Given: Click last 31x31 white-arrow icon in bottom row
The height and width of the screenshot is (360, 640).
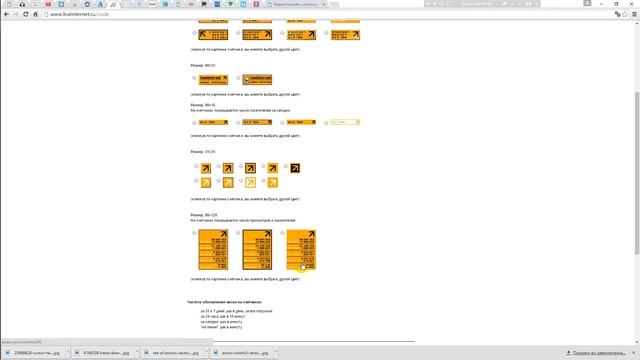Looking at the screenshot, I should 273,182.
